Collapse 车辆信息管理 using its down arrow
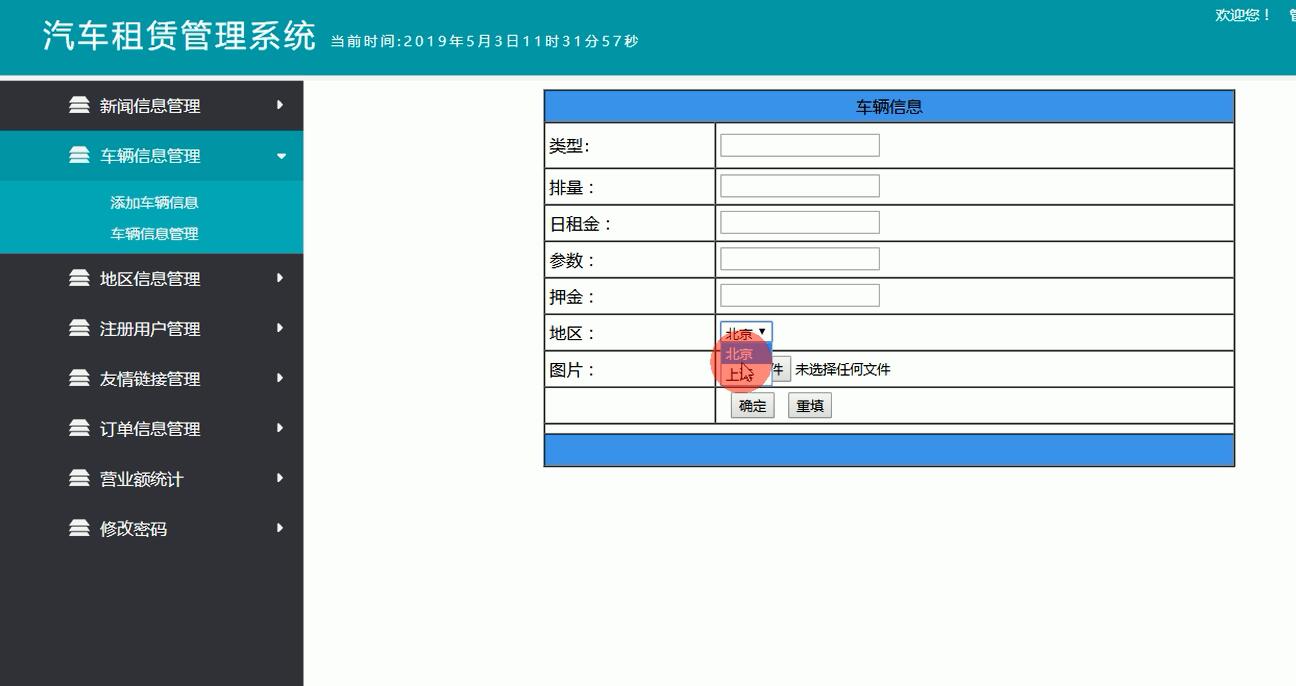The image size is (1296, 686). (x=281, y=156)
